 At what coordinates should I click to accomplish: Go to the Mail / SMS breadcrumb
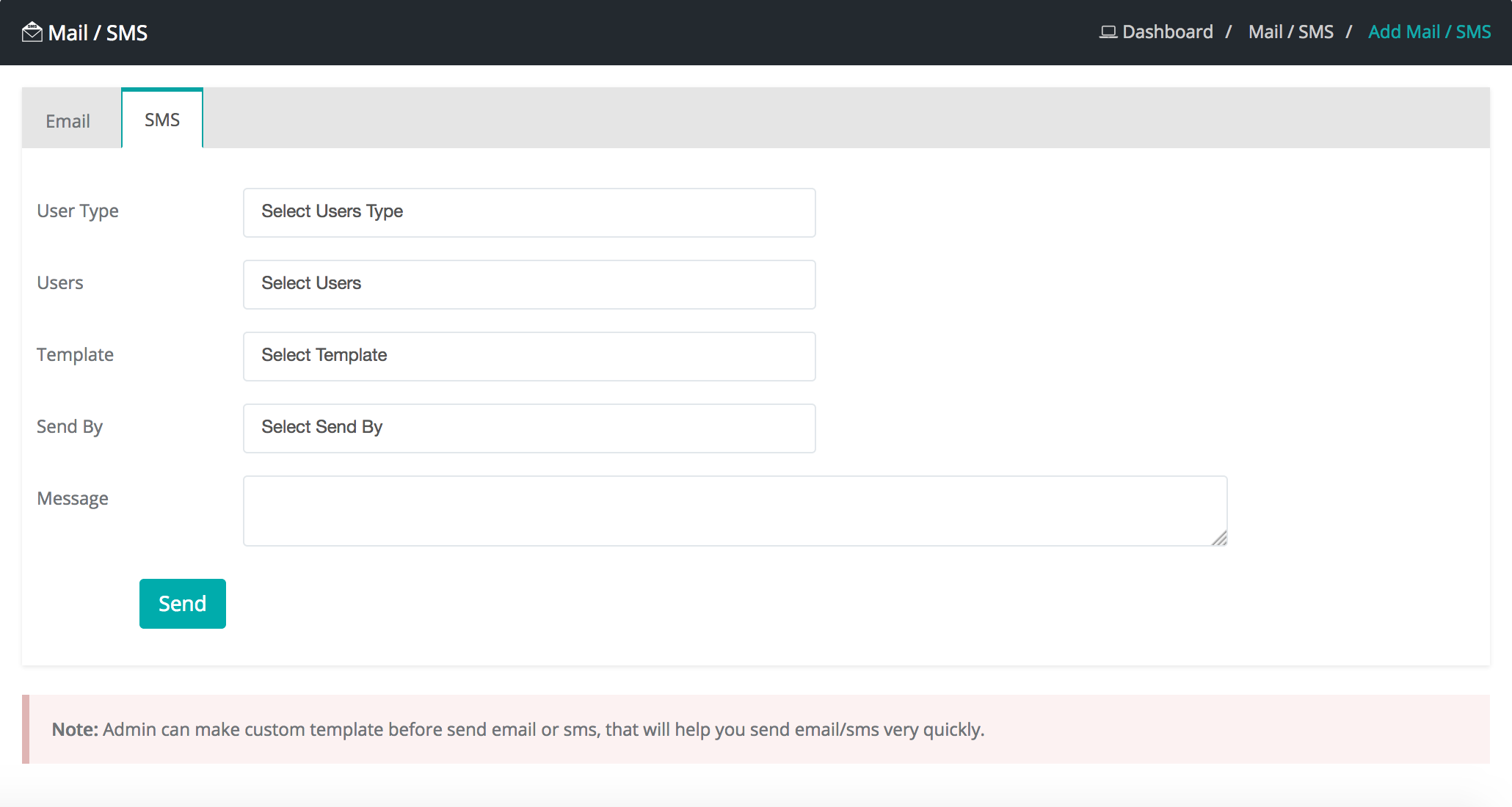[x=1290, y=32]
